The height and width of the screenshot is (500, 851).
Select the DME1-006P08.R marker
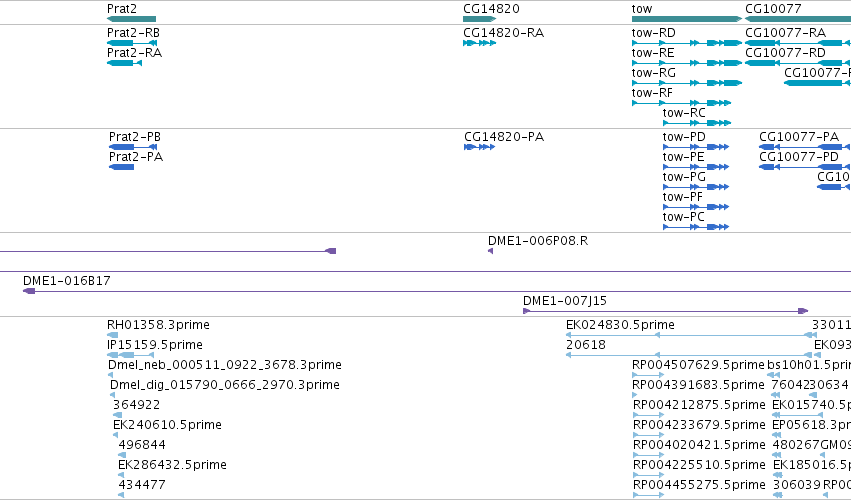[491, 251]
